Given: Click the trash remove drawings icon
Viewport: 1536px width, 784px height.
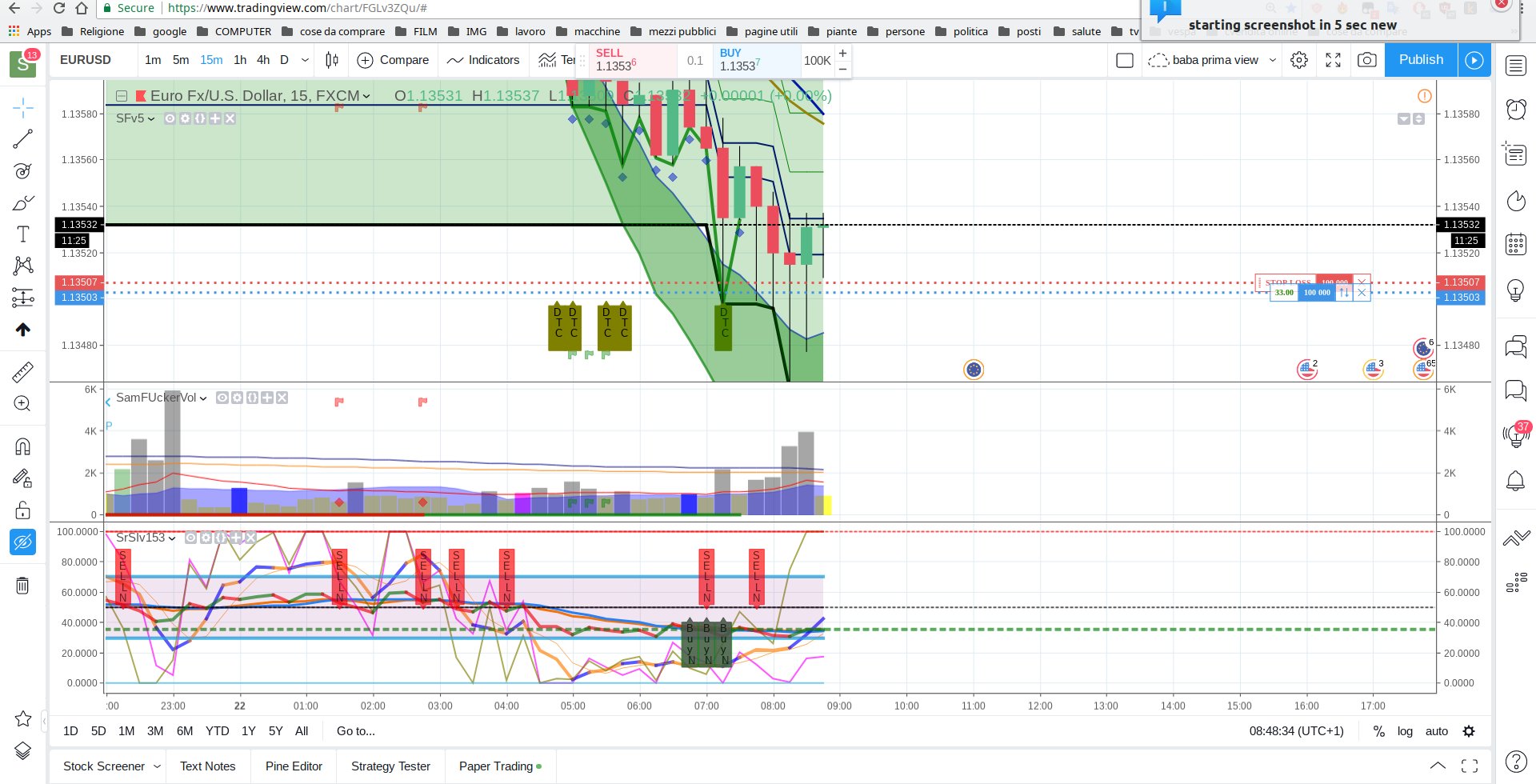Looking at the screenshot, I should point(22,586).
